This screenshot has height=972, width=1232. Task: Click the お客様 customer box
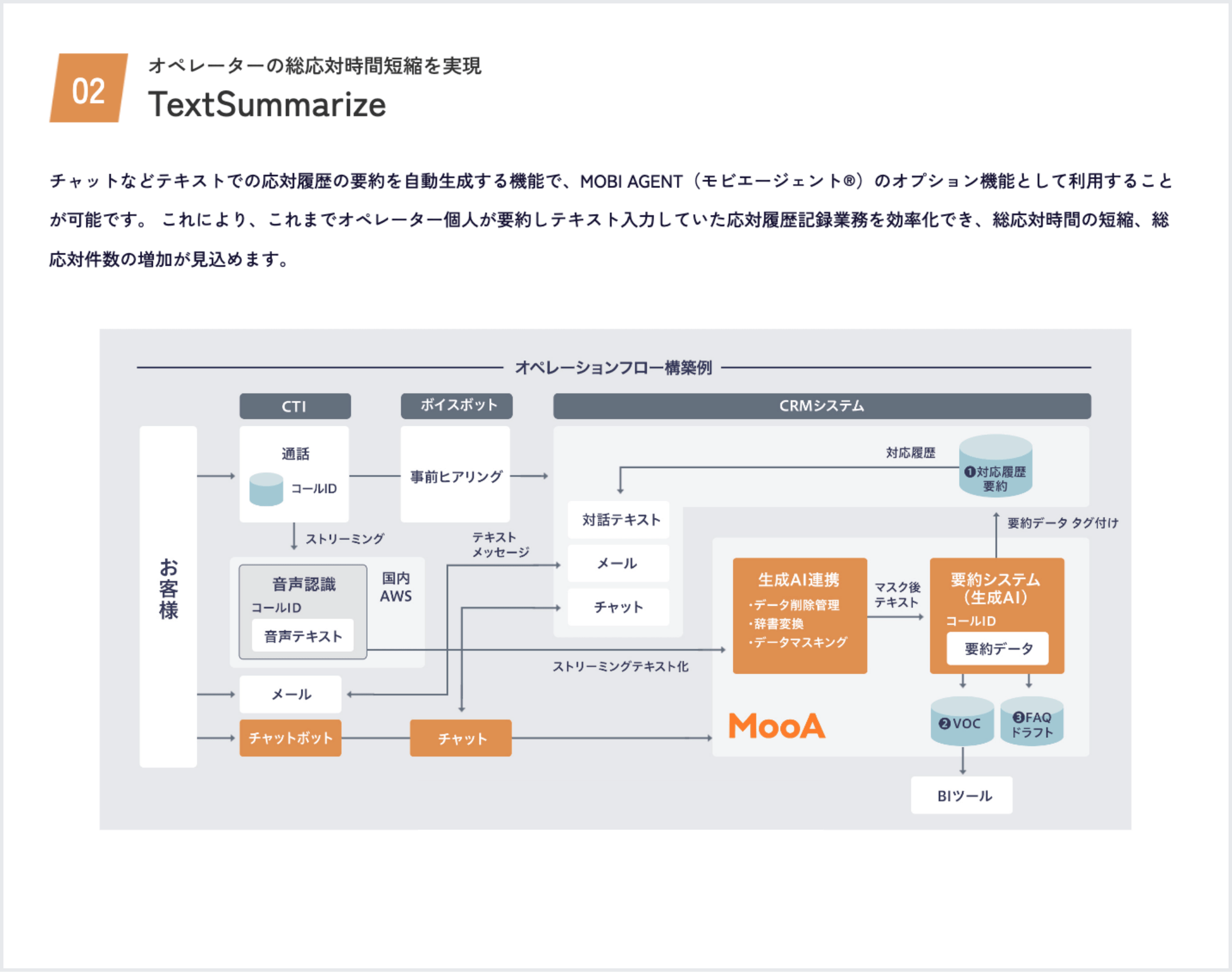pos(168,597)
